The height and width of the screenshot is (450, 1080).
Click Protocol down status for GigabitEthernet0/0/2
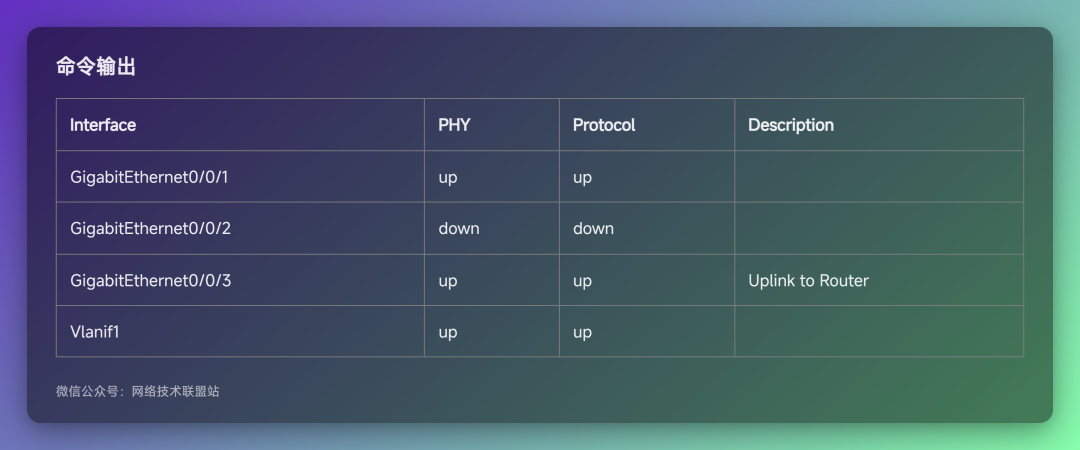(x=593, y=228)
